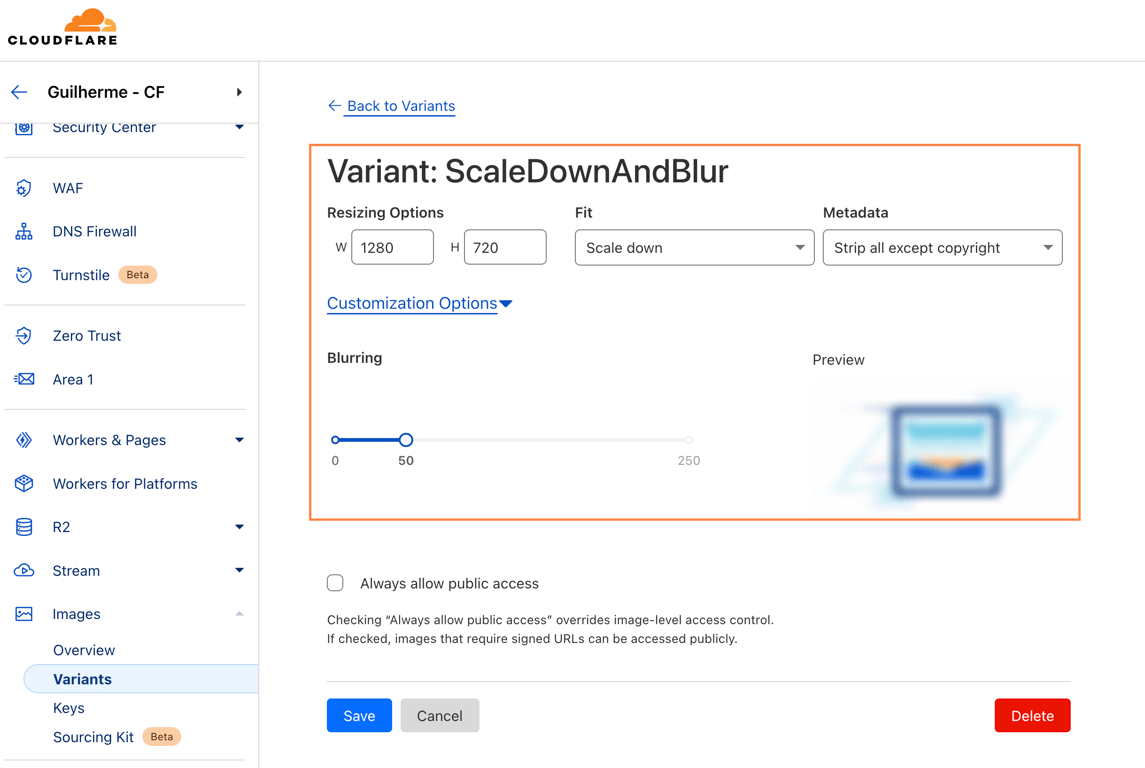Click the DNS Firewall network icon
Viewport: 1145px width, 768px height.
tap(24, 232)
